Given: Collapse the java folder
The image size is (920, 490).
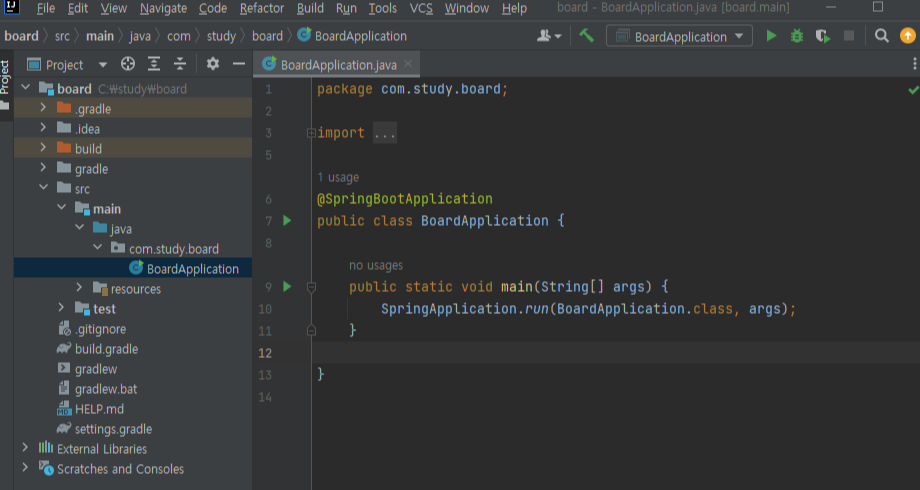Looking at the screenshot, I should pyautogui.click(x=80, y=228).
